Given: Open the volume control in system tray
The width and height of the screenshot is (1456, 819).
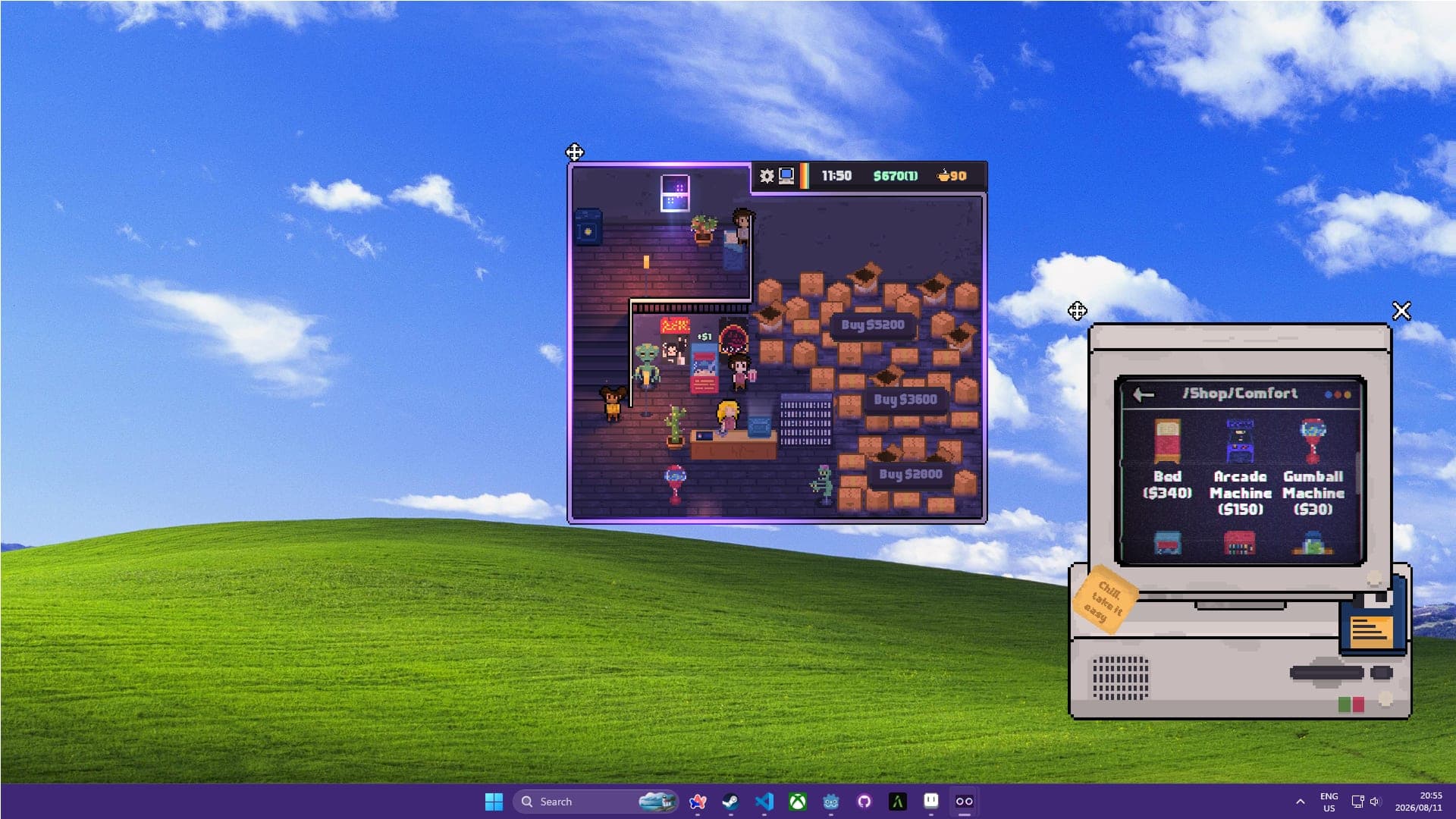Looking at the screenshot, I should click(1376, 802).
